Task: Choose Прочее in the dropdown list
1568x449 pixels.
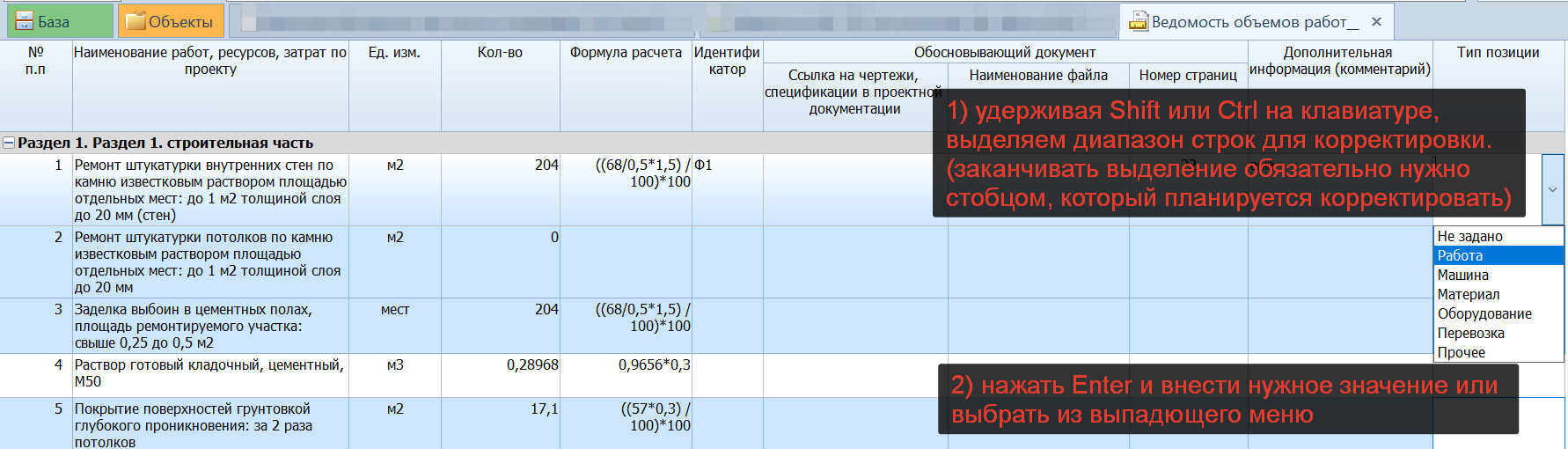Action: tap(1498, 352)
